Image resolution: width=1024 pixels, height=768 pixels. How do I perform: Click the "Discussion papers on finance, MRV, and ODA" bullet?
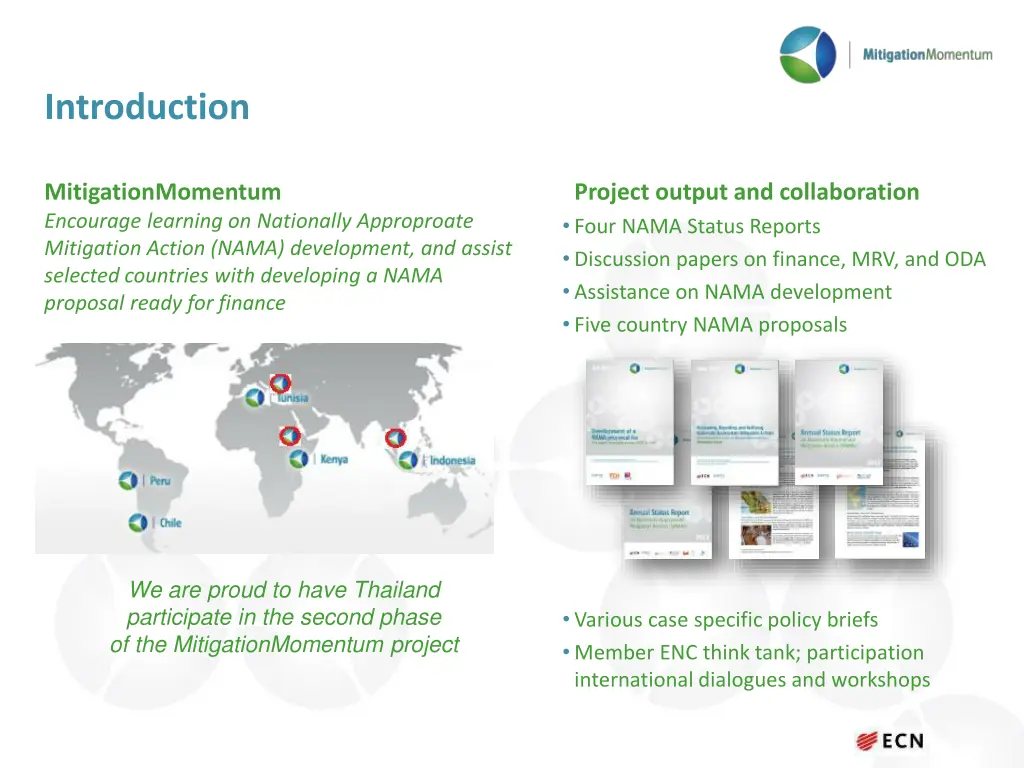click(774, 259)
